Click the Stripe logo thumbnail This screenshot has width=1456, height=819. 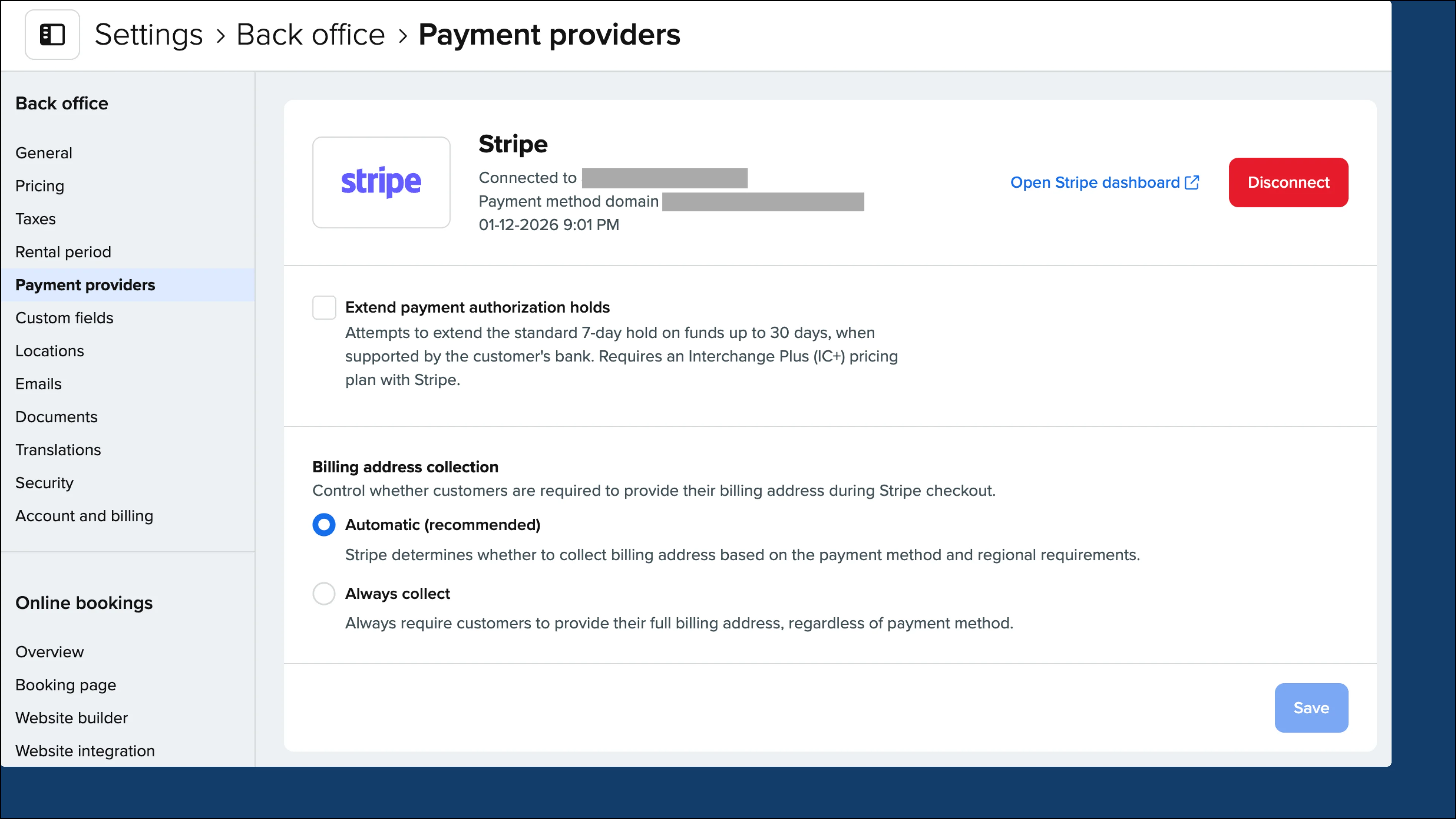pyautogui.click(x=381, y=182)
